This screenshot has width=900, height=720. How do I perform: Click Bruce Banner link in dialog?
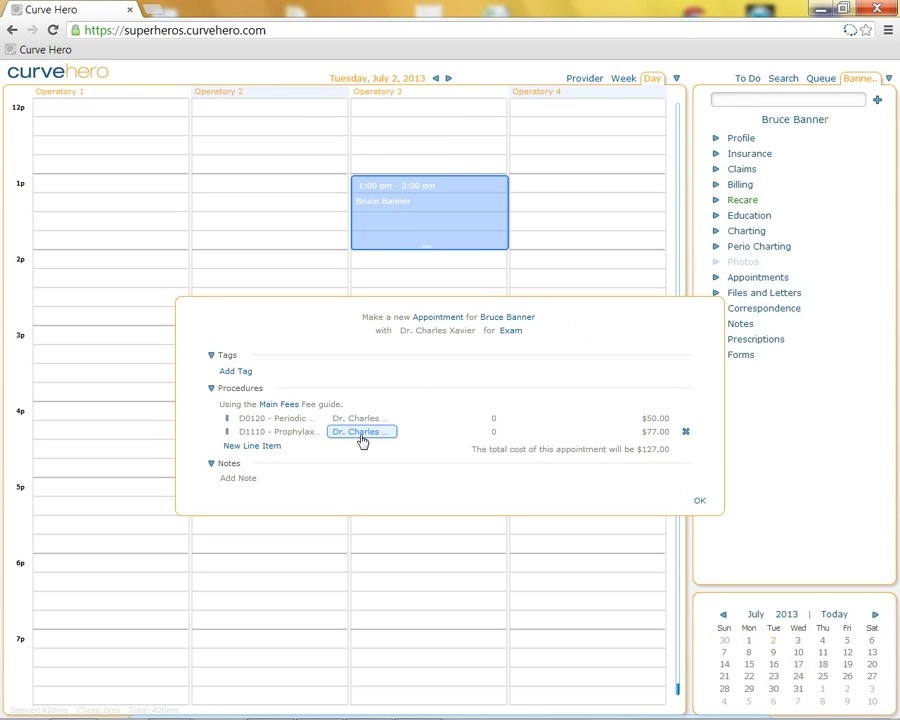(x=507, y=317)
